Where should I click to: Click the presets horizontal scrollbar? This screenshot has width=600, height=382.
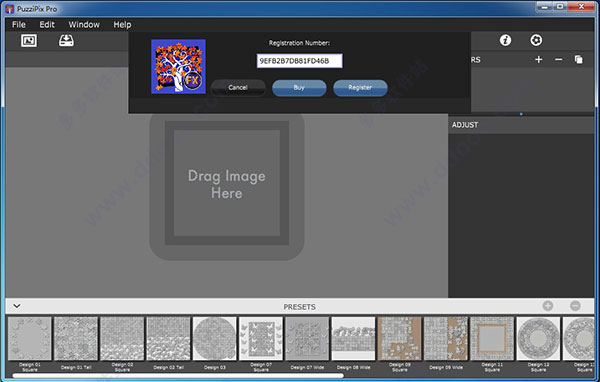178,376
